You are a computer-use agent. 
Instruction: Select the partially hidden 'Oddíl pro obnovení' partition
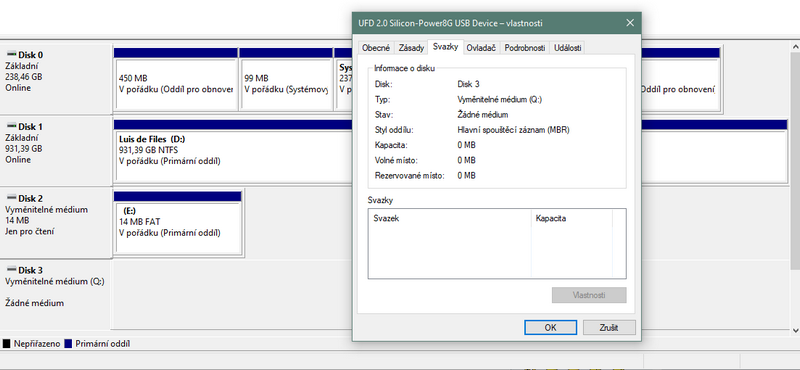(680, 79)
